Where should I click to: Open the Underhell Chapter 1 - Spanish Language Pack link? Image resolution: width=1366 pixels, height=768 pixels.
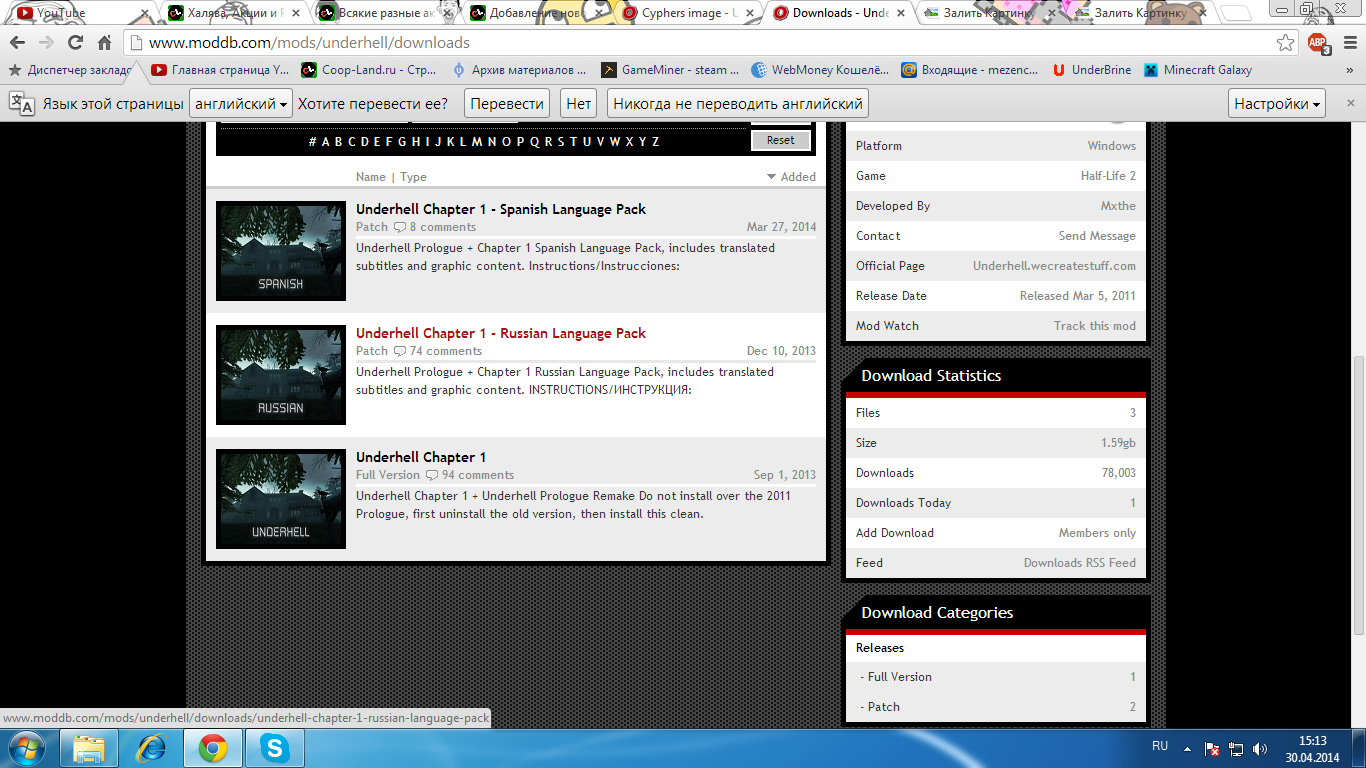(x=501, y=209)
